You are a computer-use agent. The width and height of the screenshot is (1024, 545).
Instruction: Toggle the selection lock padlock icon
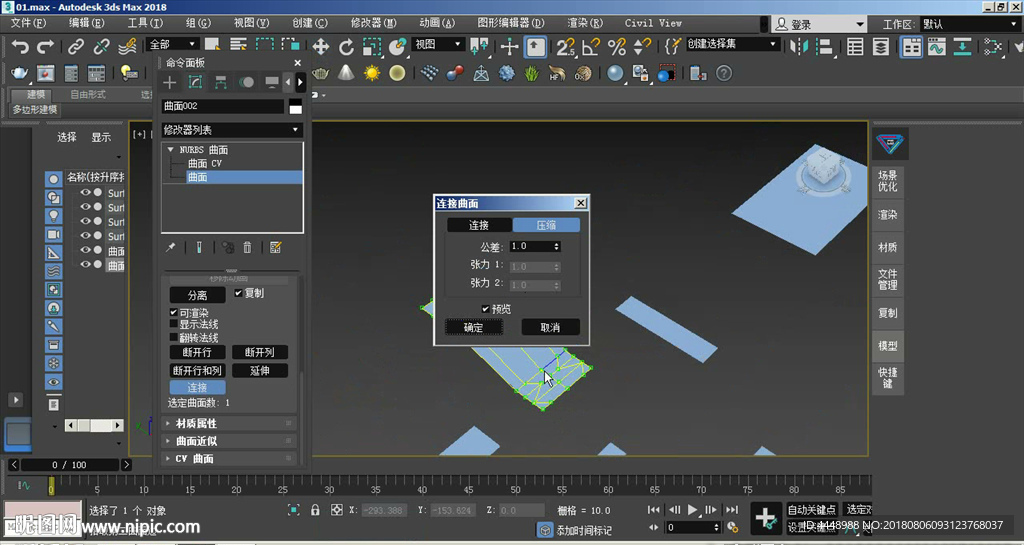point(315,510)
